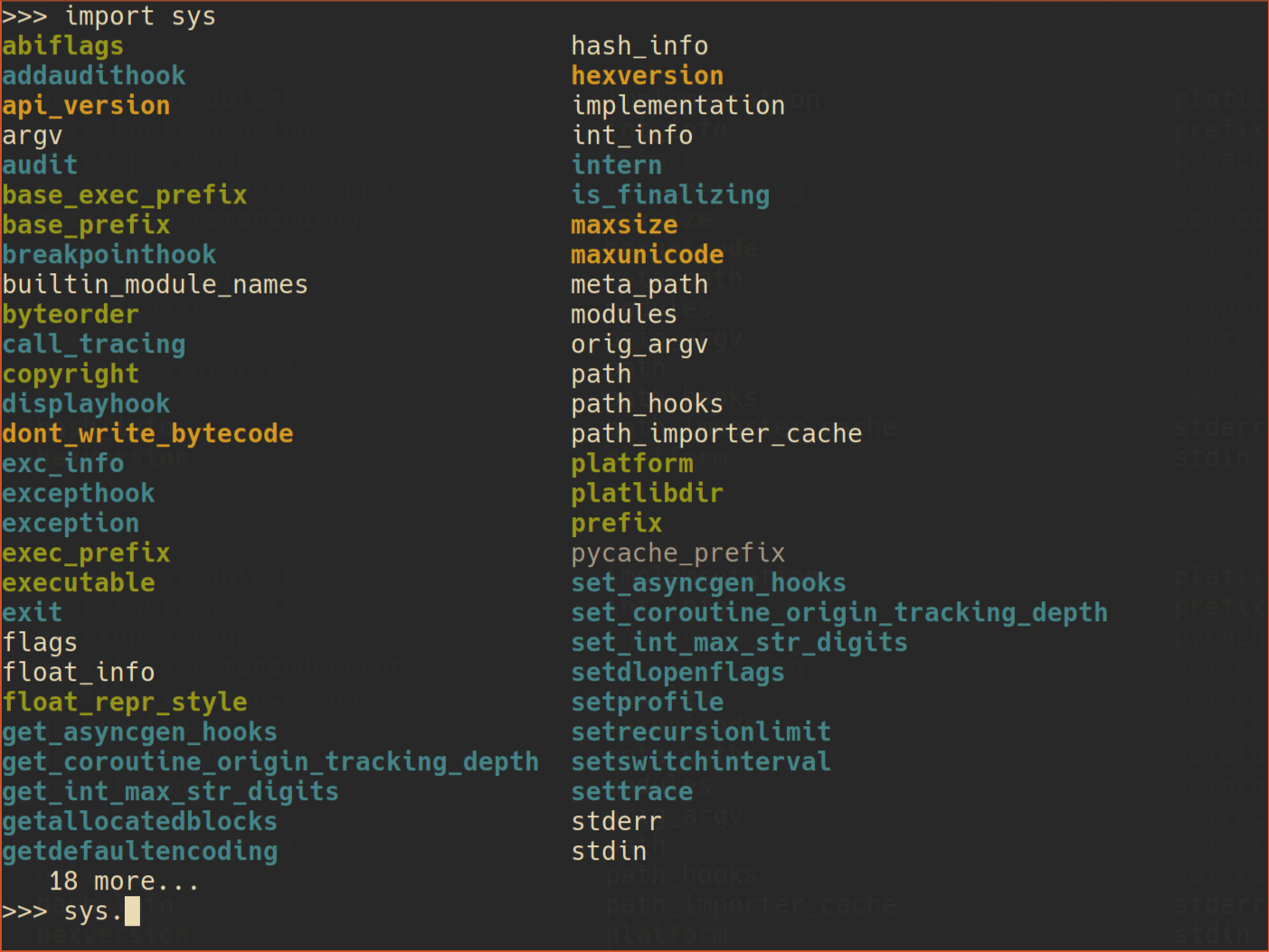Click the settrace completion
The width and height of the screenshot is (1269, 952).
point(631,792)
